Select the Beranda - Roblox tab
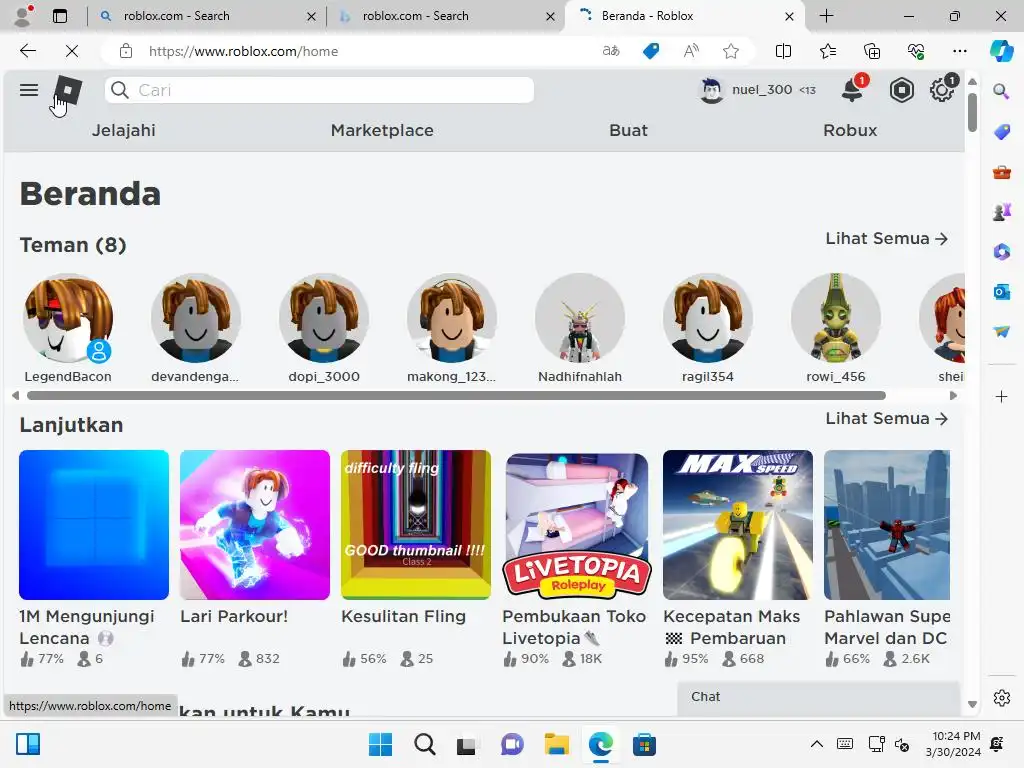This screenshot has height=768, width=1024. tap(684, 16)
